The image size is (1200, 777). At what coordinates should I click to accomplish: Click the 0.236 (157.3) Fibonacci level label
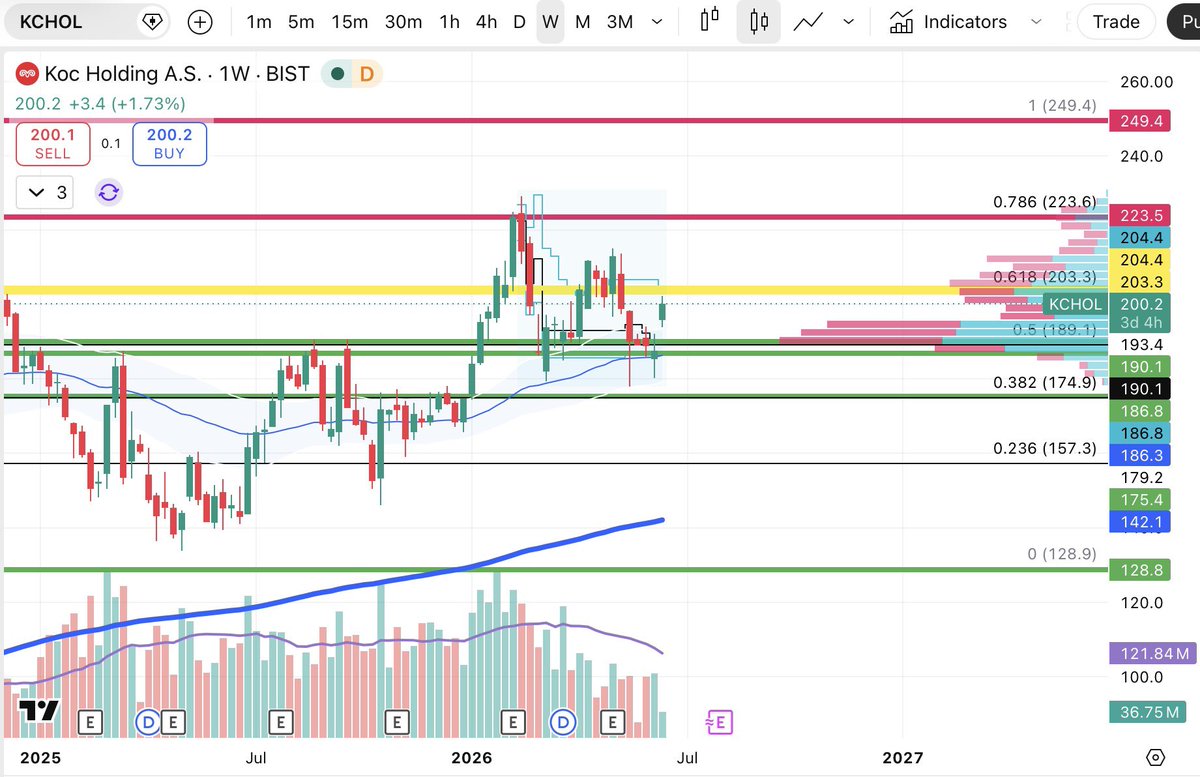click(x=1045, y=449)
